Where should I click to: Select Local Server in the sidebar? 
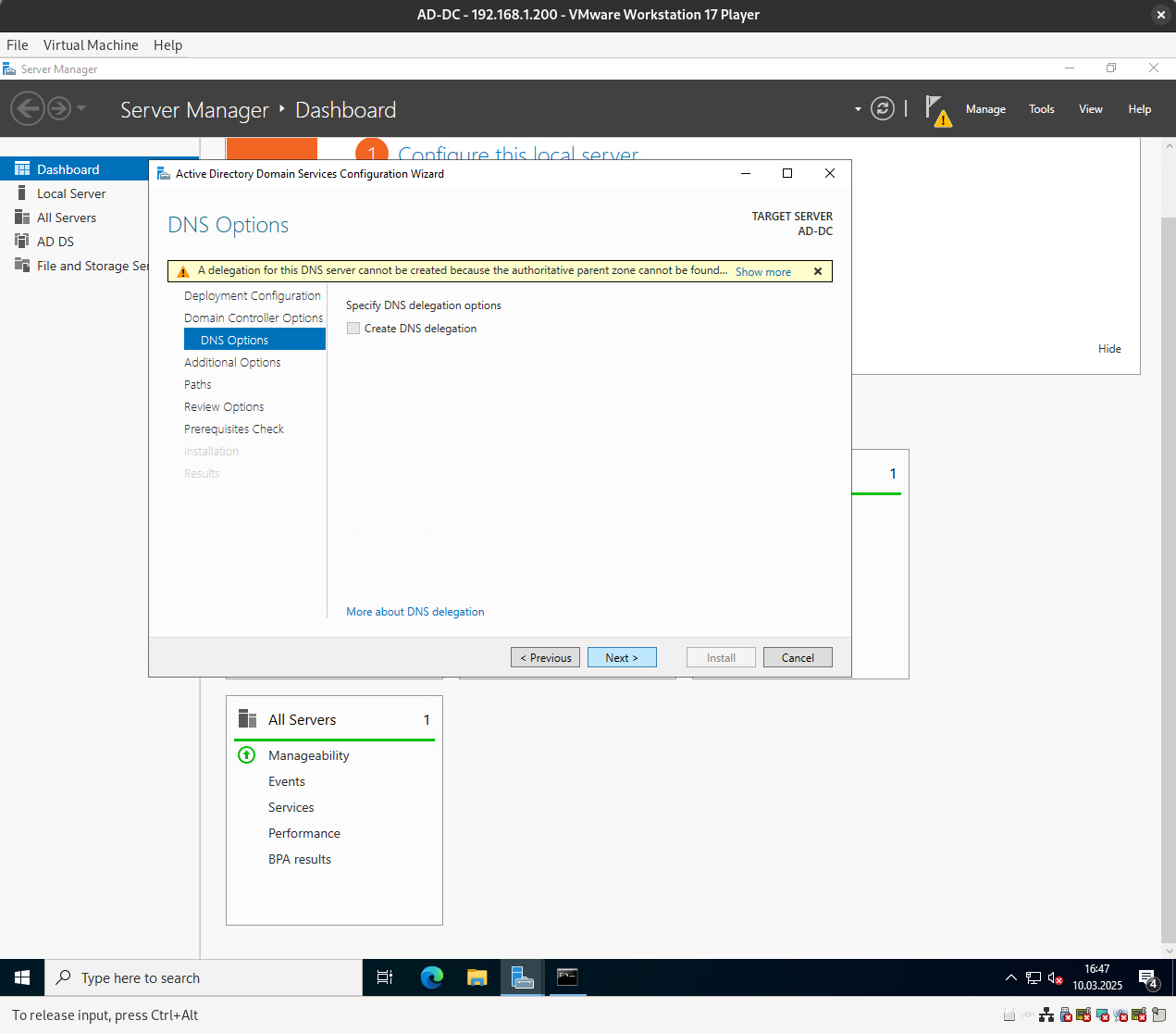coord(71,193)
